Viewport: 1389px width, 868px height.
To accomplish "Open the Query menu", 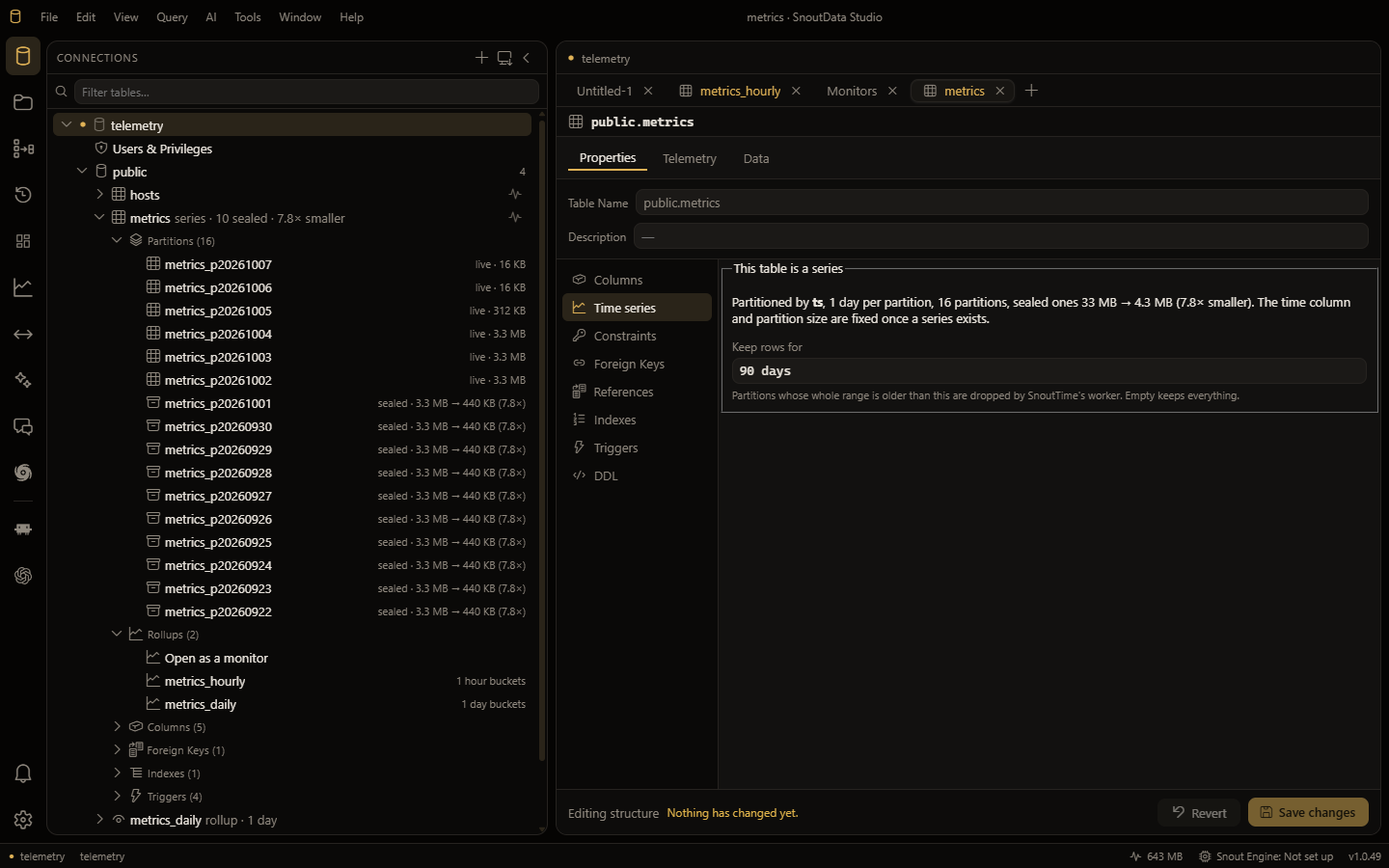I will 172,17.
